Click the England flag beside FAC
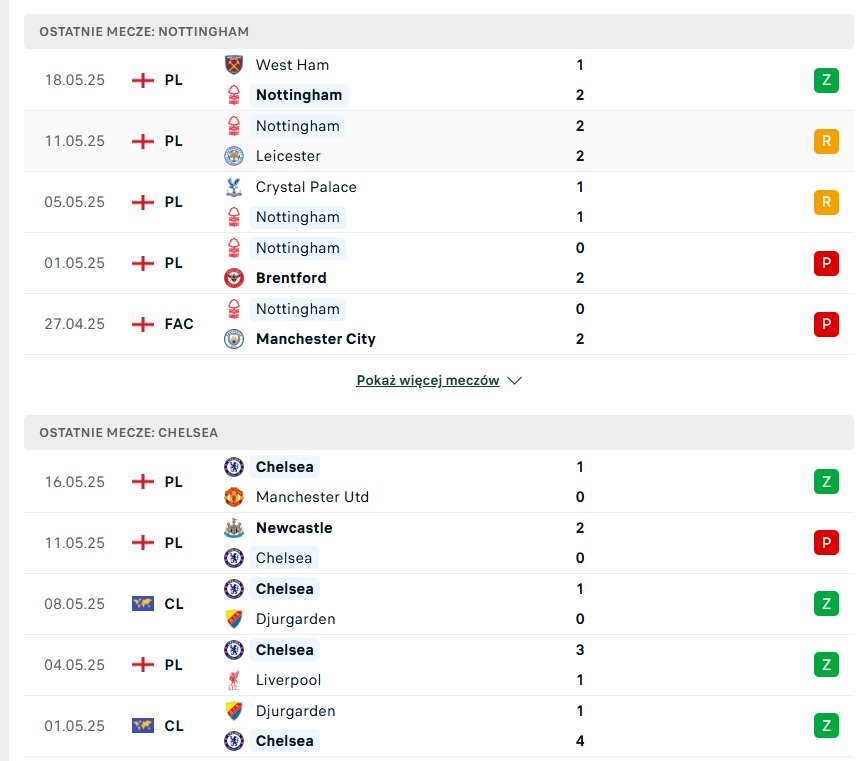 pos(143,324)
